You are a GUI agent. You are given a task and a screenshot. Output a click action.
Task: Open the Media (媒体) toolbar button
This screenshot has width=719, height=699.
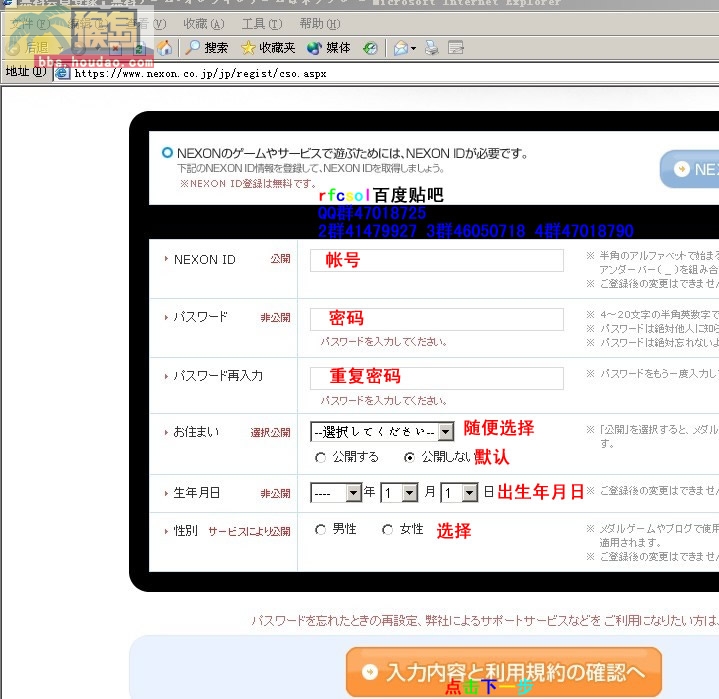(329, 47)
